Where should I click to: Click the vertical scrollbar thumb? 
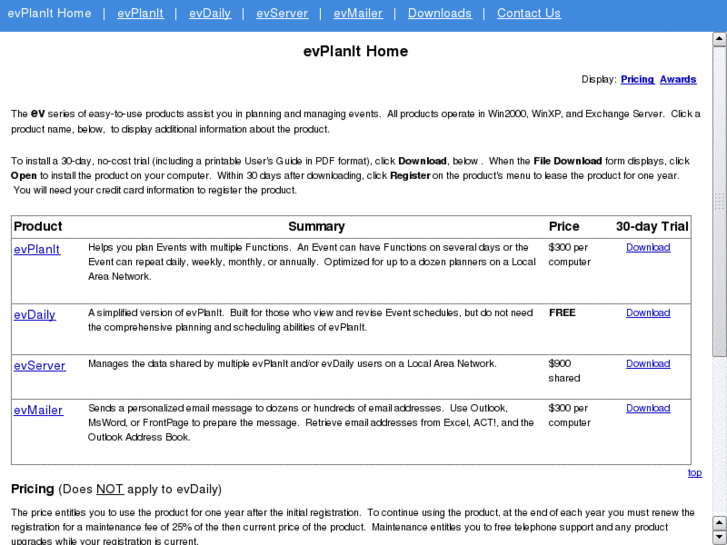coord(719,201)
